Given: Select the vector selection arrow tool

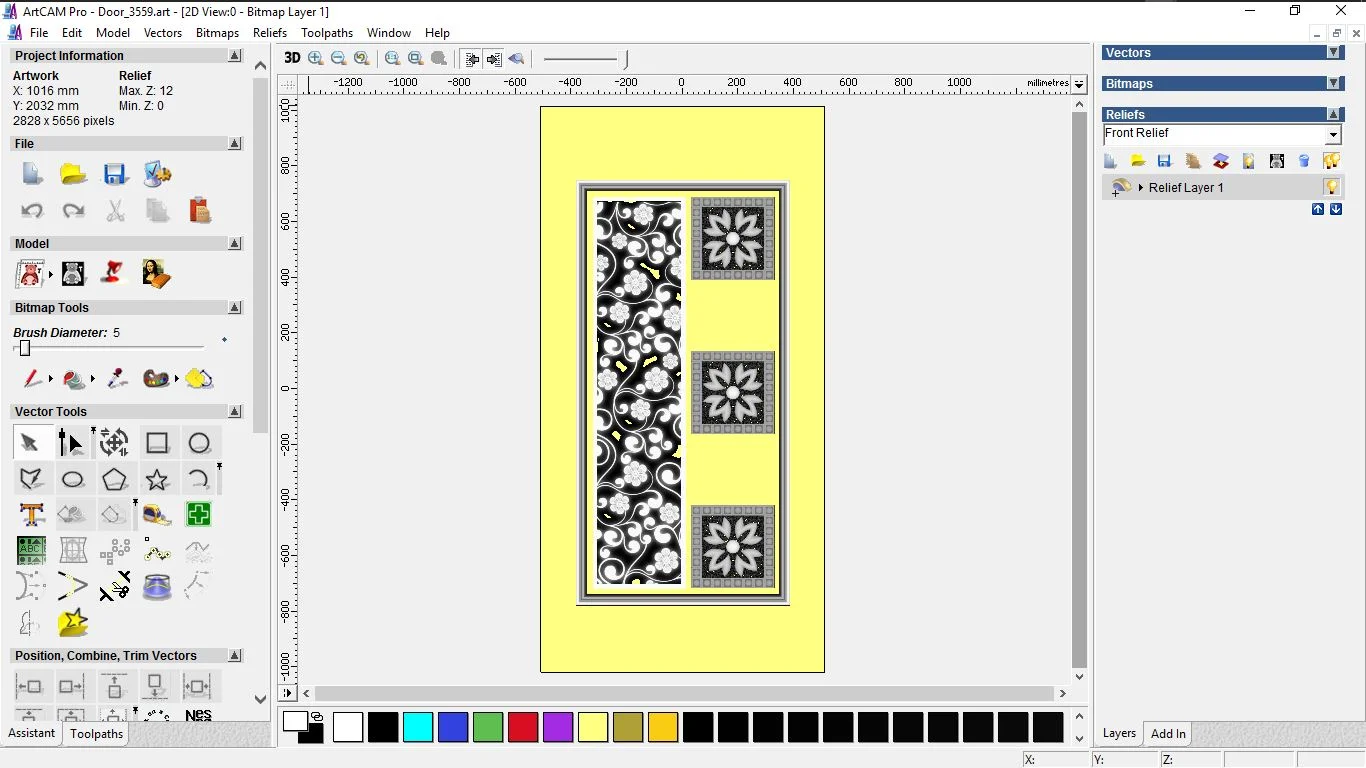Looking at the screenshot, I should (30, 443).
